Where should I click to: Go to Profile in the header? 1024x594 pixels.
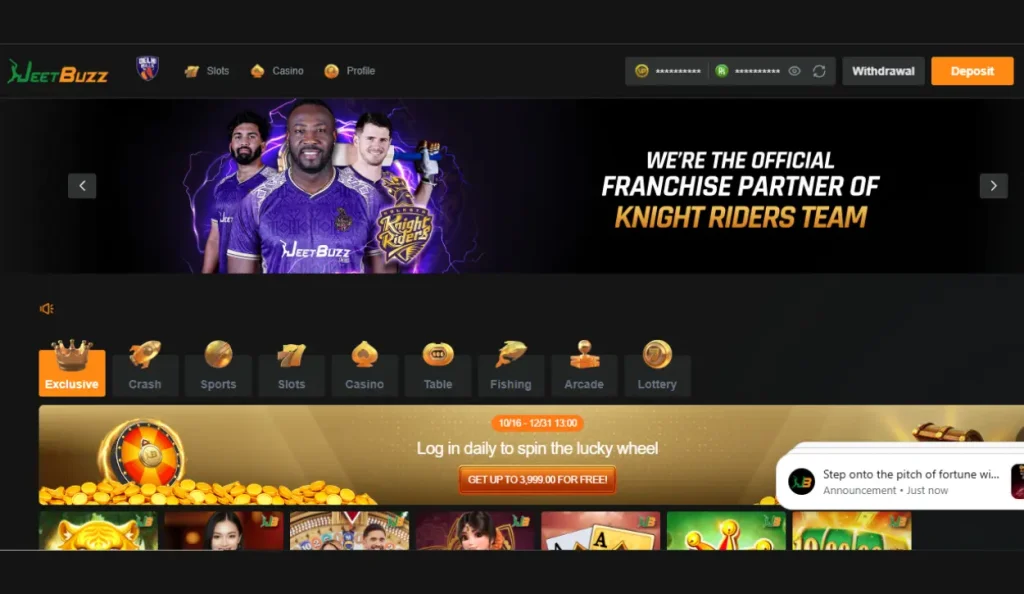tap(349, 70)
